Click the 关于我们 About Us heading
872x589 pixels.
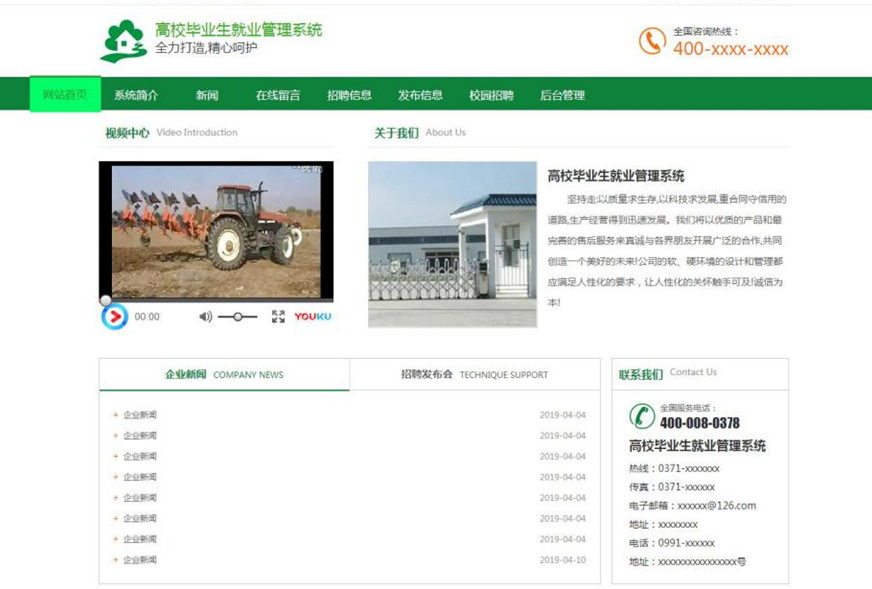click(x=420, y=132)
